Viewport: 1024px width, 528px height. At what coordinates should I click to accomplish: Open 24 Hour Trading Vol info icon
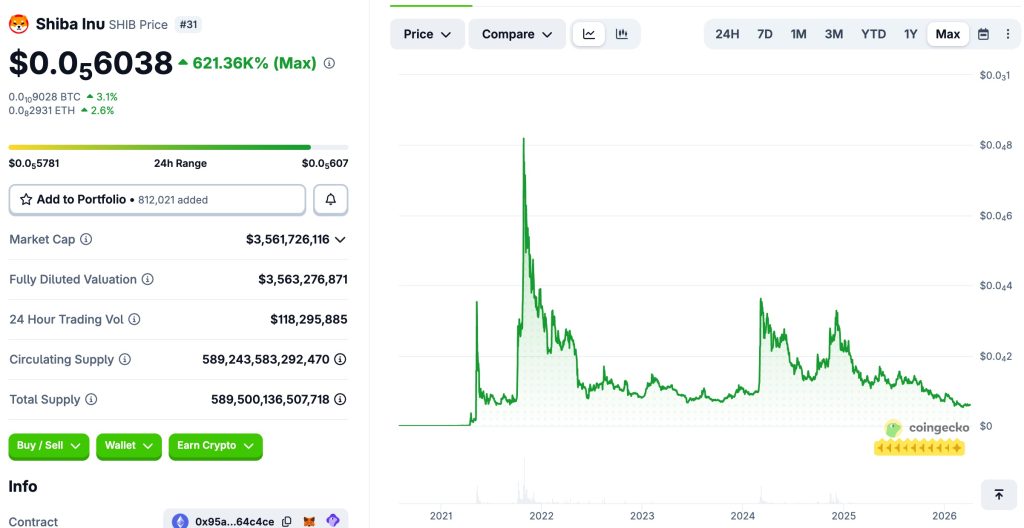pos(134,320)
